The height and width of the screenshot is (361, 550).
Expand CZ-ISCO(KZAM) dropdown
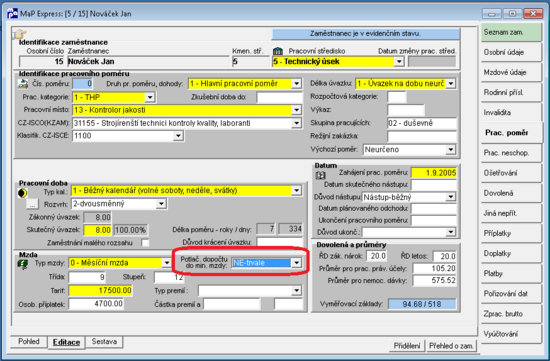pyautogui.click(x=296, y=123)
